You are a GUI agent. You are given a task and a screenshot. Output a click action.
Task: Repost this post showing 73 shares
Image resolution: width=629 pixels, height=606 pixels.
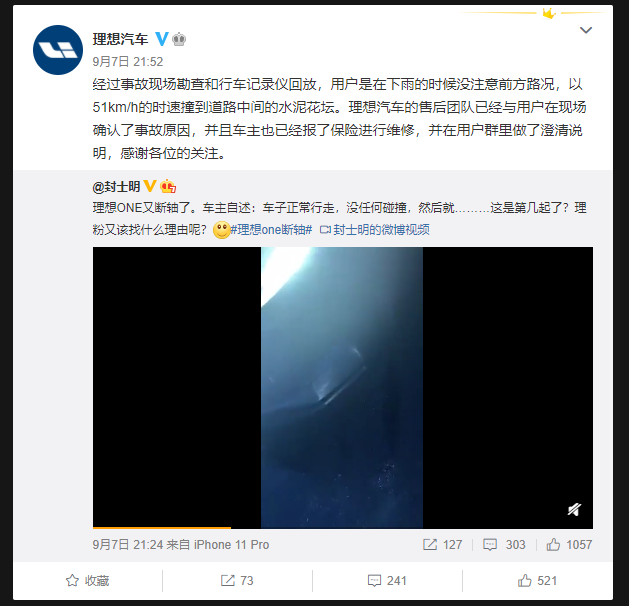click(x=237, y=580)
